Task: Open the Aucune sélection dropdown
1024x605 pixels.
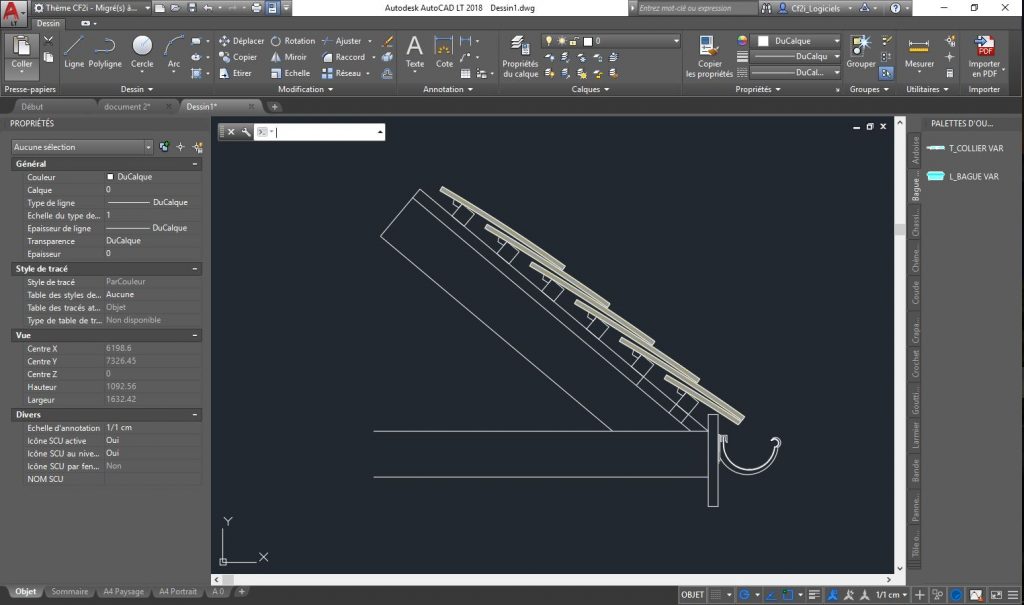Action: [x=82, y=147]
